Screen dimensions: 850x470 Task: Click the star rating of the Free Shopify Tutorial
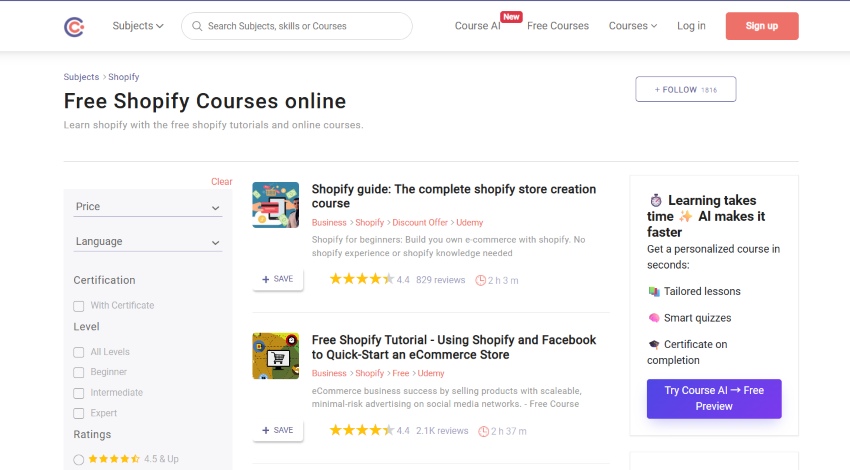pyautogui.click(x=362, y=430)
